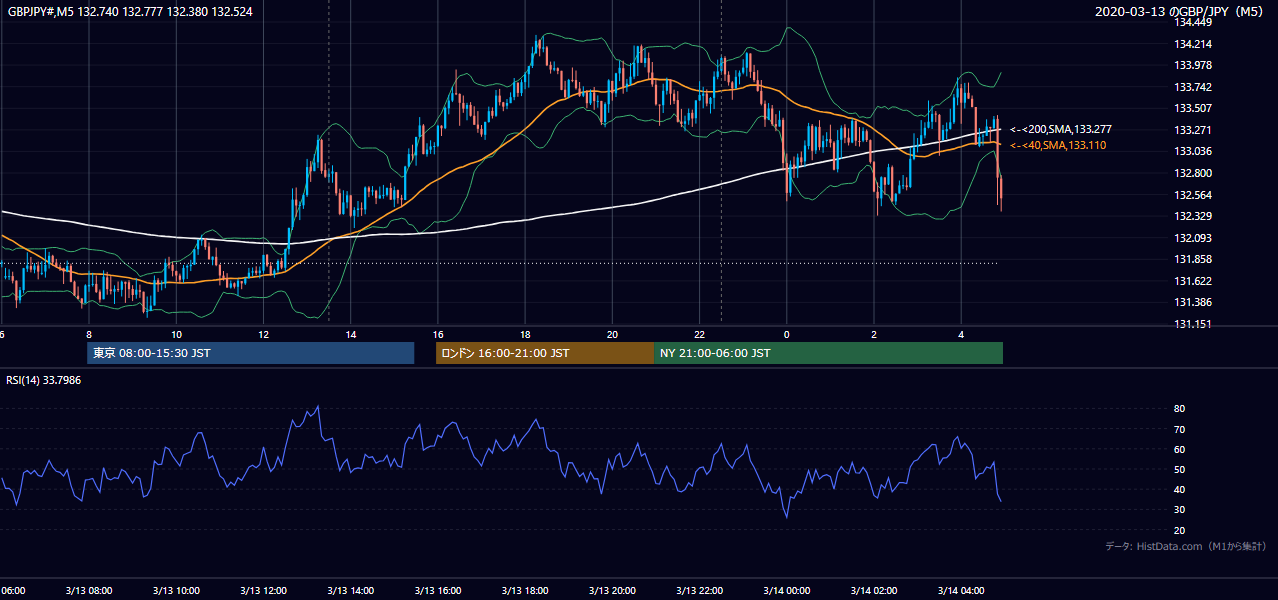Click the 3/13 08:00 time axis label
1278x600 pixels.
tap(89, 590)
